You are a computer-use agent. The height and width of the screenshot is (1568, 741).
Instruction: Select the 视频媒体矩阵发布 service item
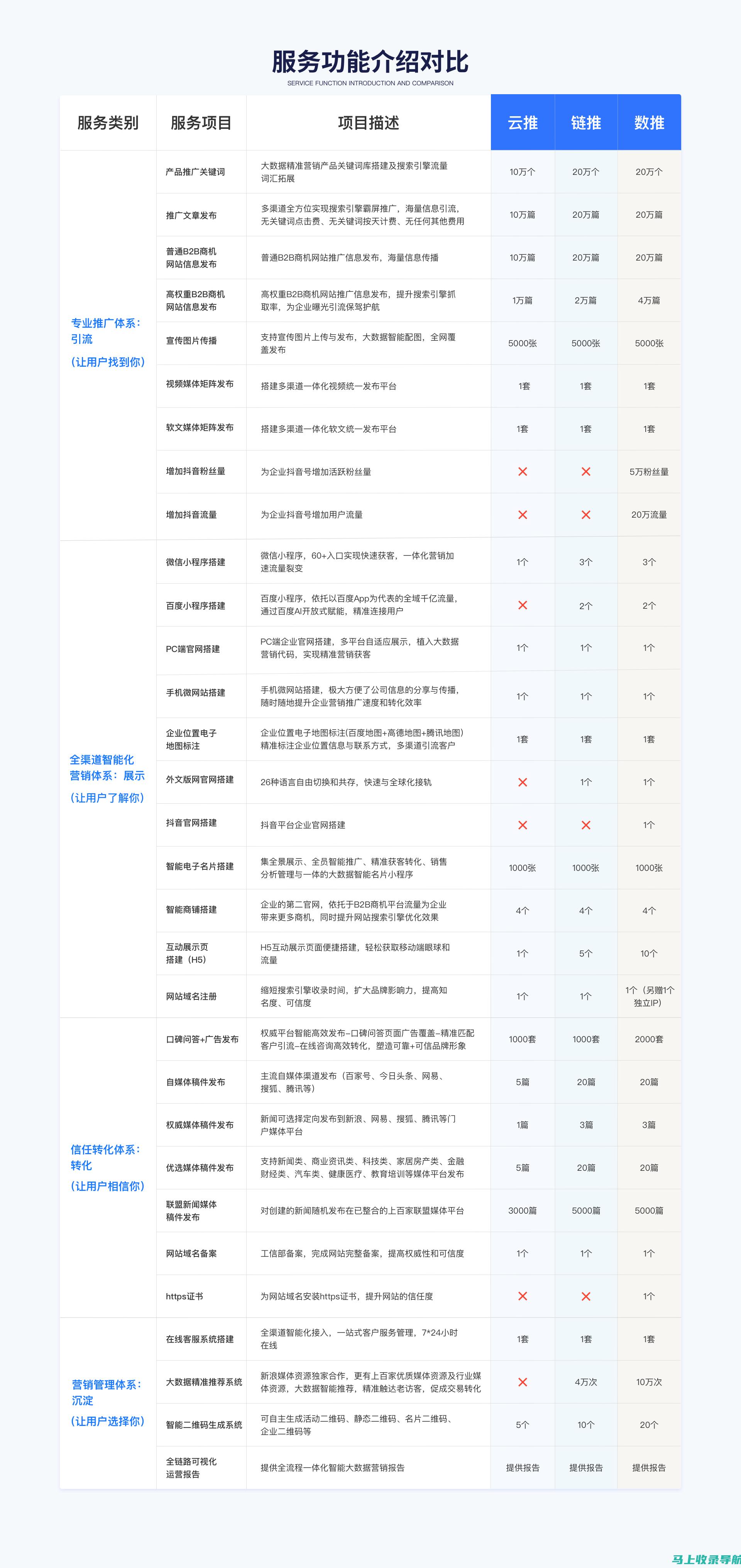200,383
